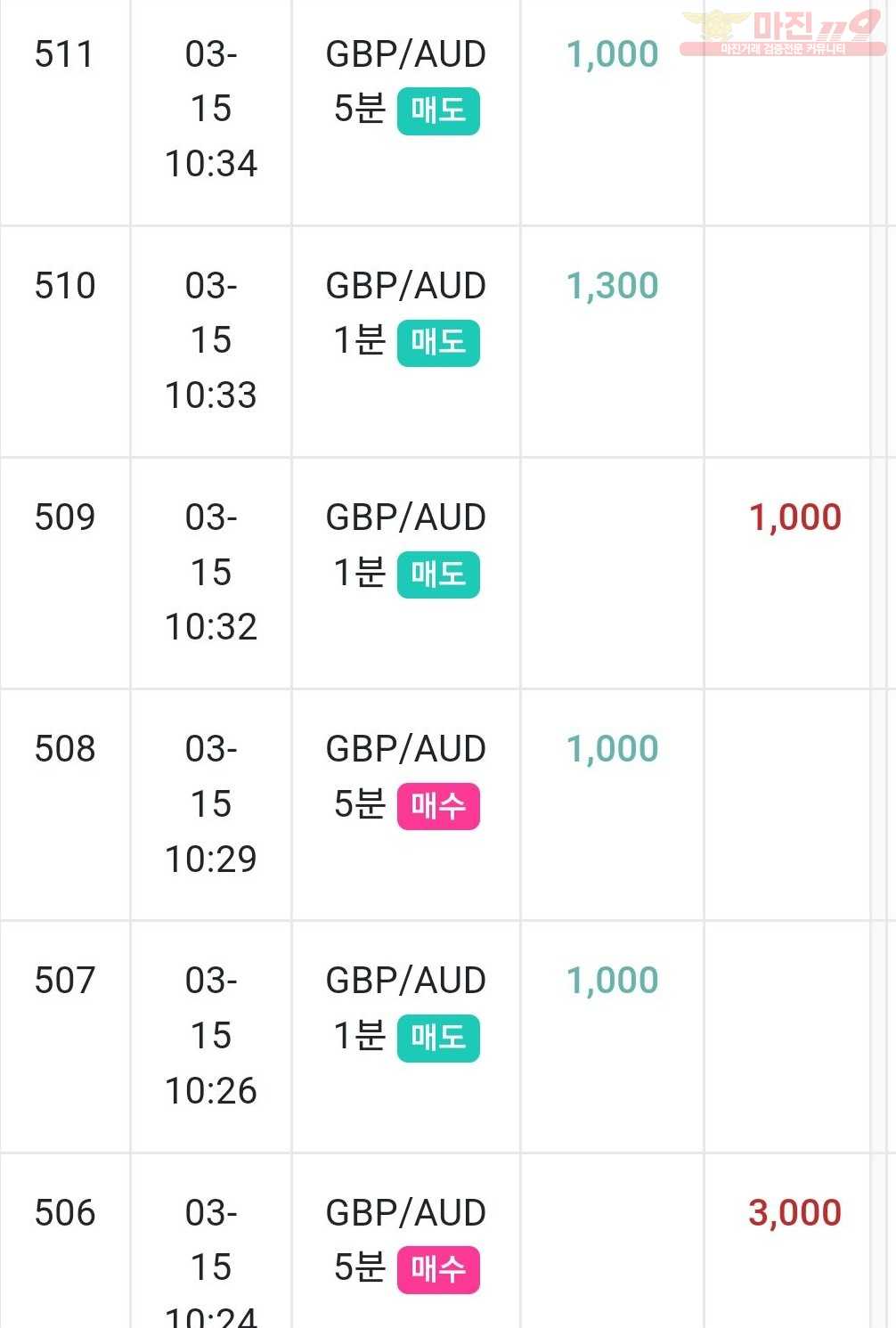The height and width of the screenshot is (1328, 896).
Task: Select row number 509
Action: tap(64, 518)
